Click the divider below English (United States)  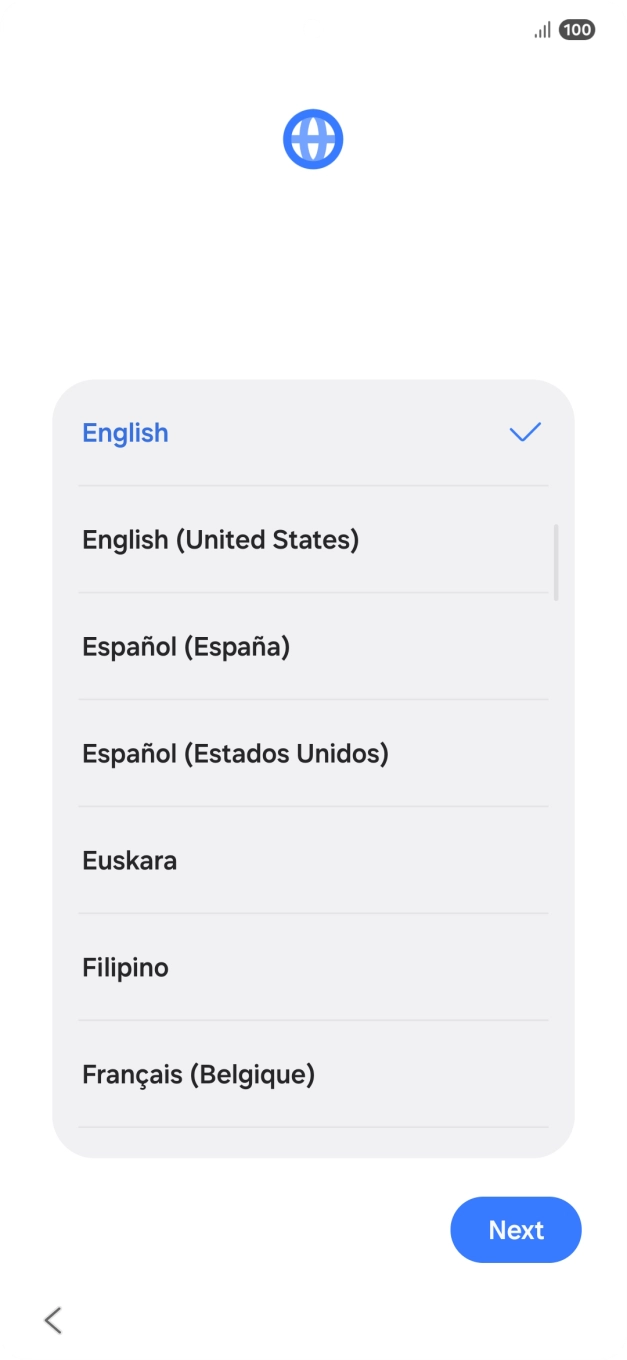[313, 592]
